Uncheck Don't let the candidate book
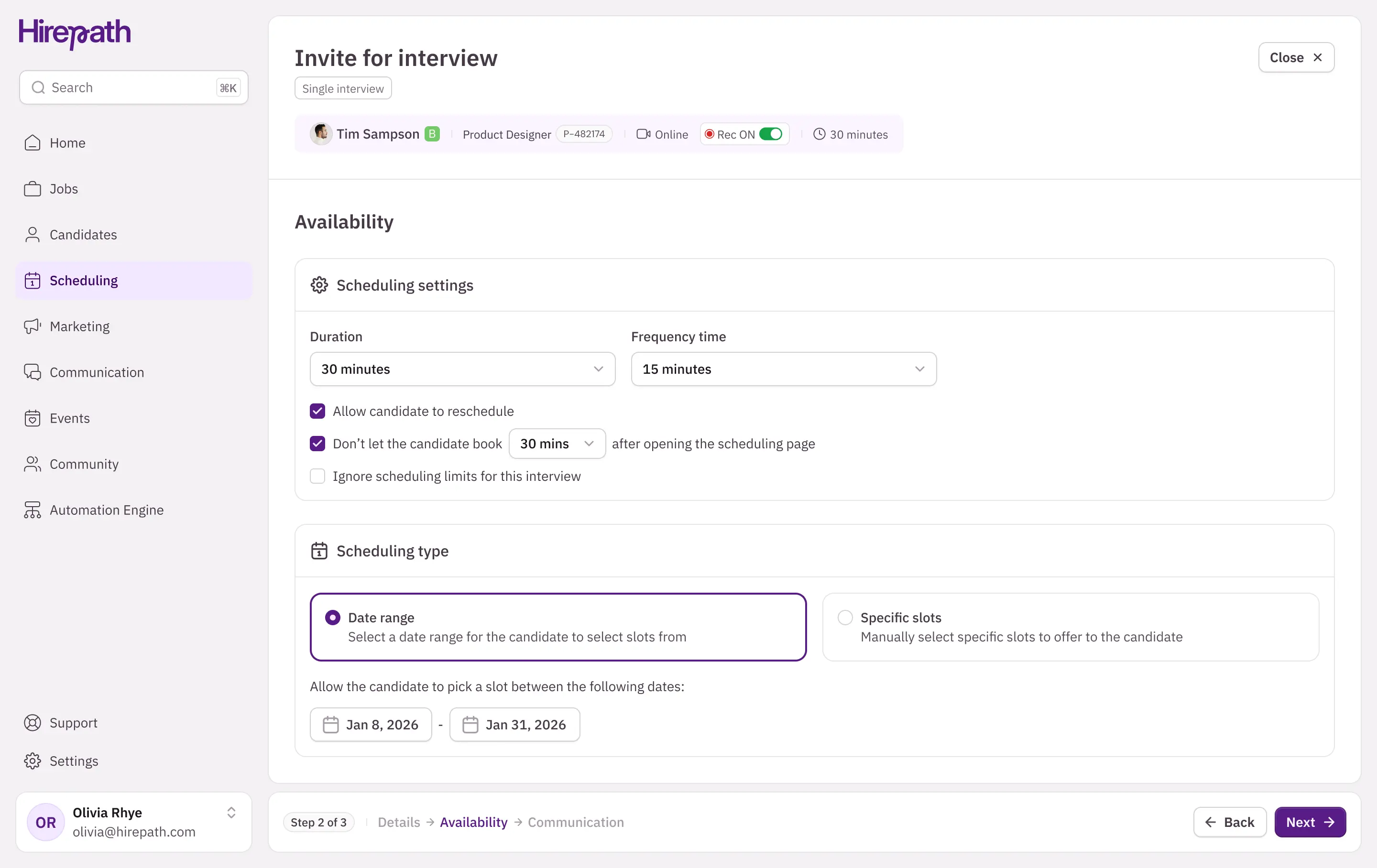The width and height of the screenshot is (1377, 868). 317,444
